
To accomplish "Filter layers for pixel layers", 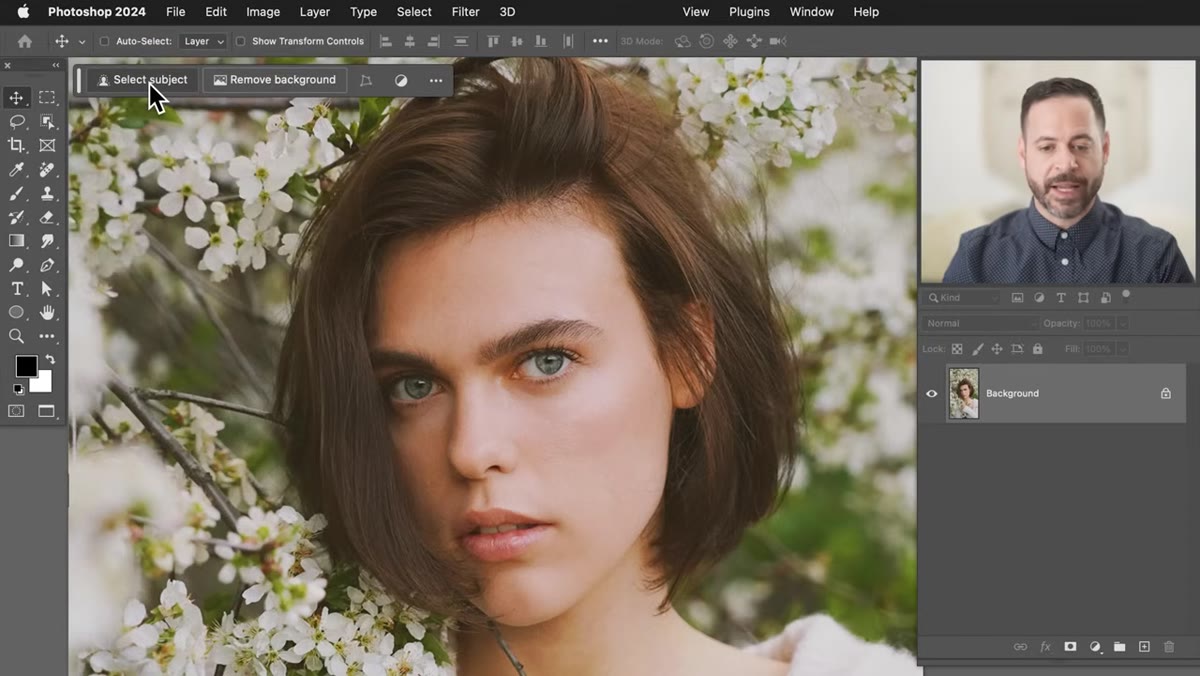I will pyautogui.click(x=1017, y=298).
